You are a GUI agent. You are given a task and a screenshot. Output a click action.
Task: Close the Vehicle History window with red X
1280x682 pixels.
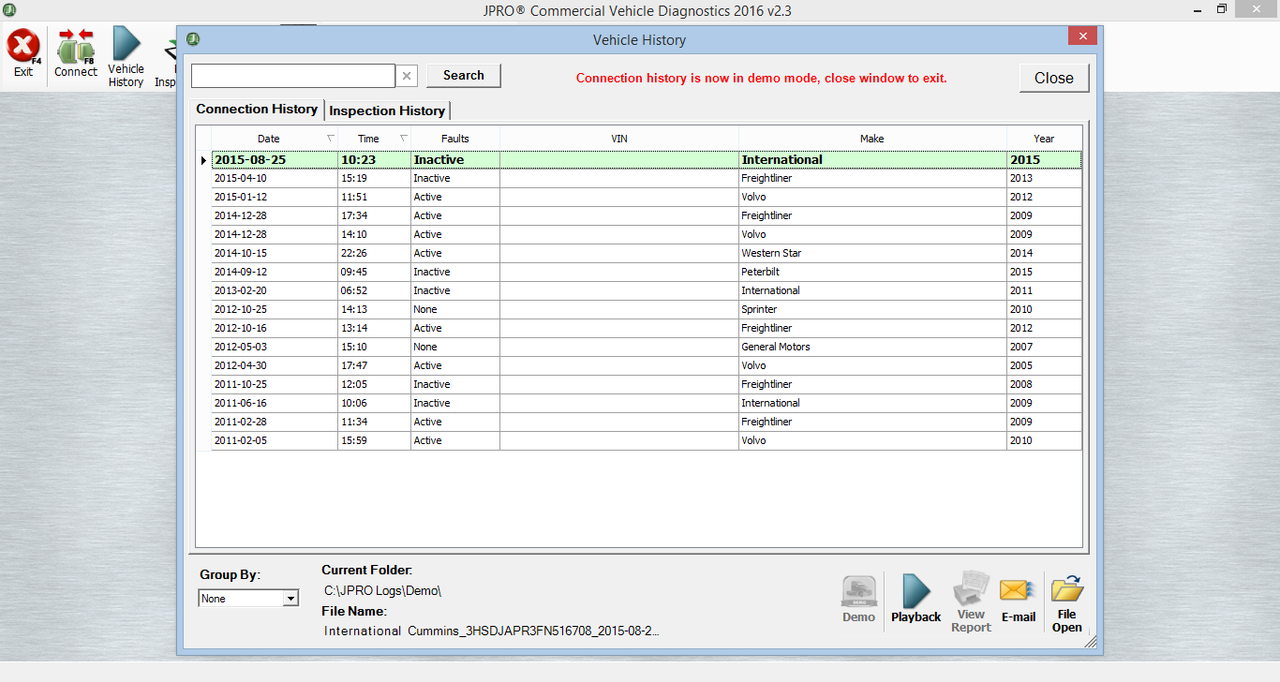point(1082,37)
